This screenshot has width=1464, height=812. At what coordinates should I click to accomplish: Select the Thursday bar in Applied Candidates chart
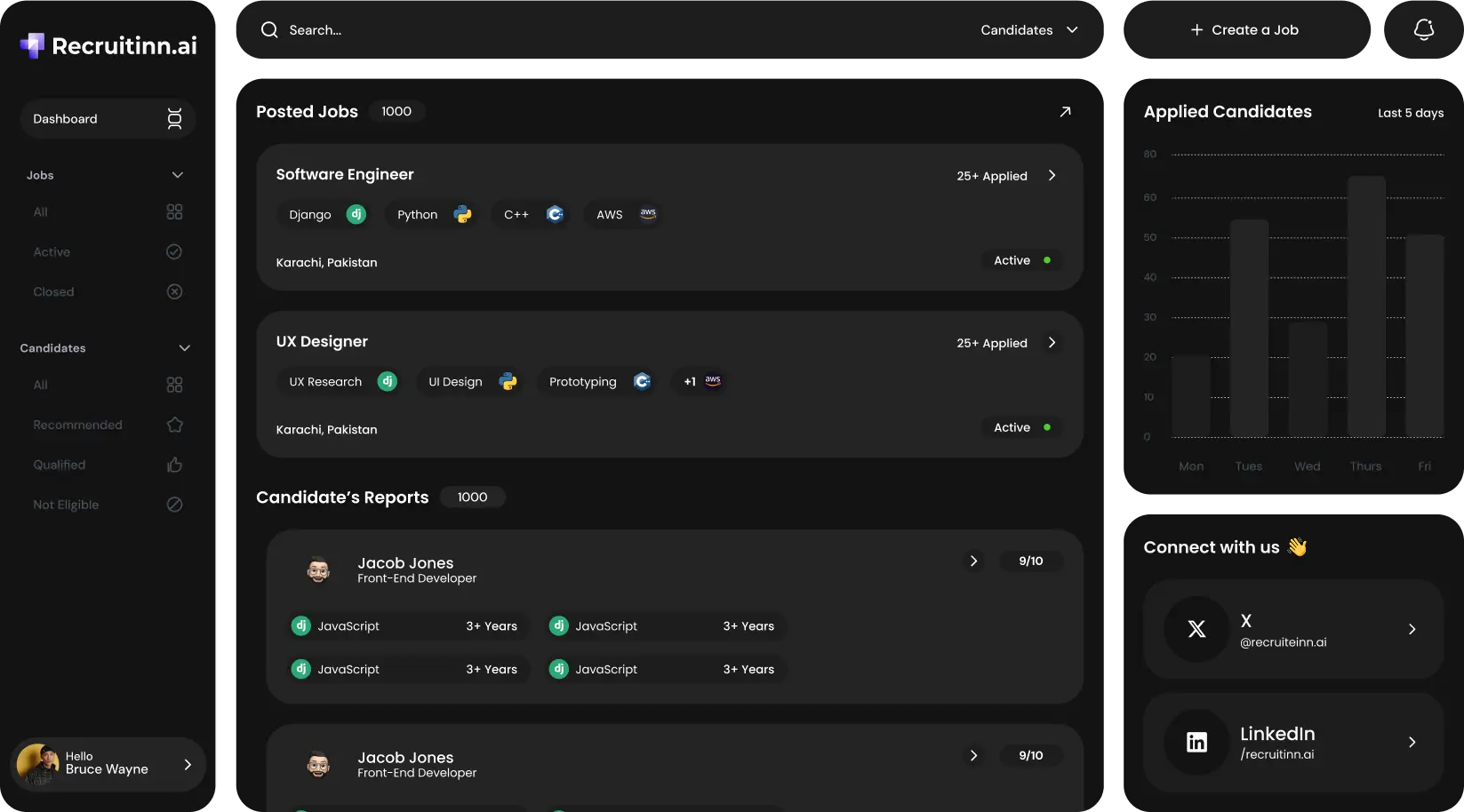(1366, 302)
